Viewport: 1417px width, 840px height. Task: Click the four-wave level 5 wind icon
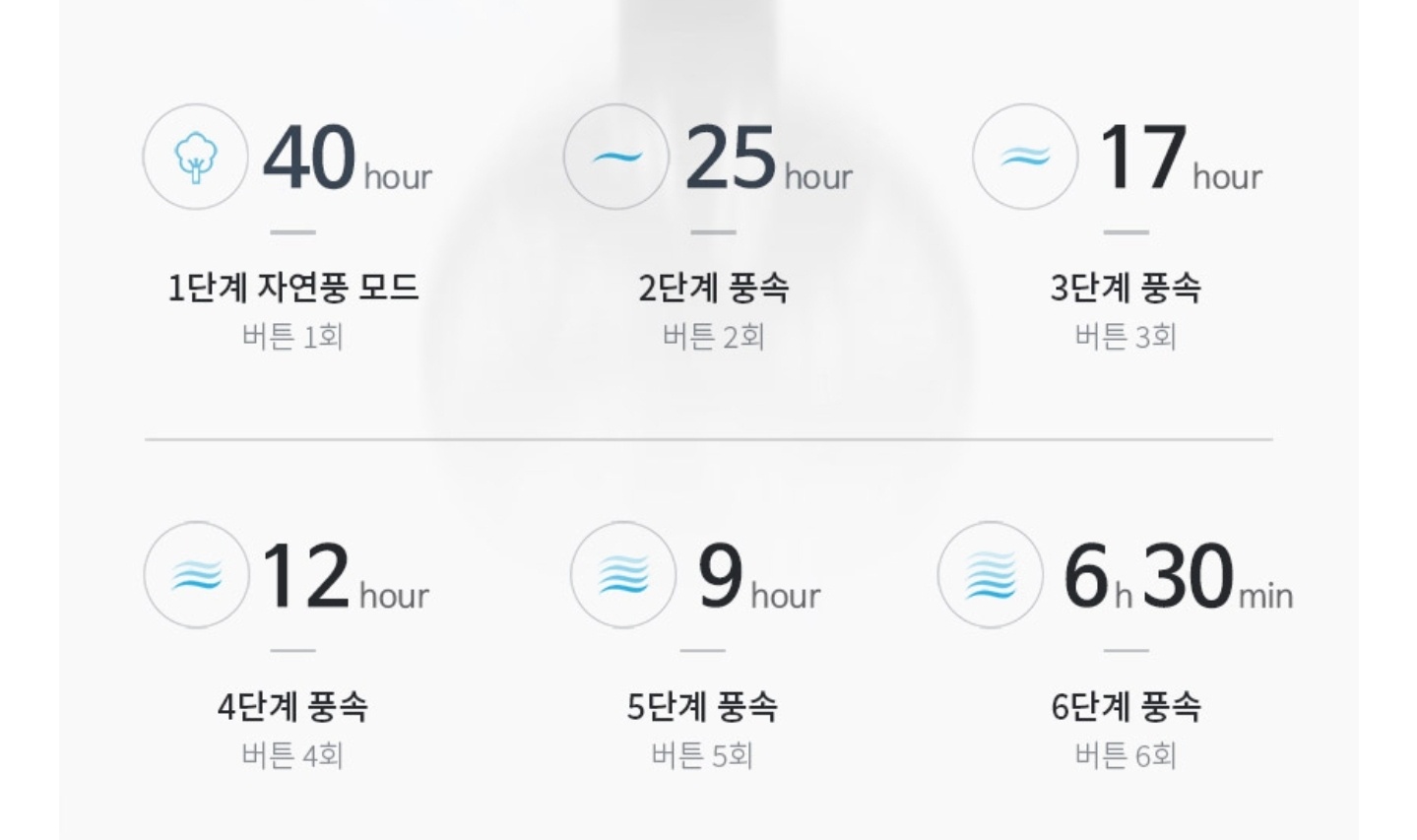[x=623, y=575]
